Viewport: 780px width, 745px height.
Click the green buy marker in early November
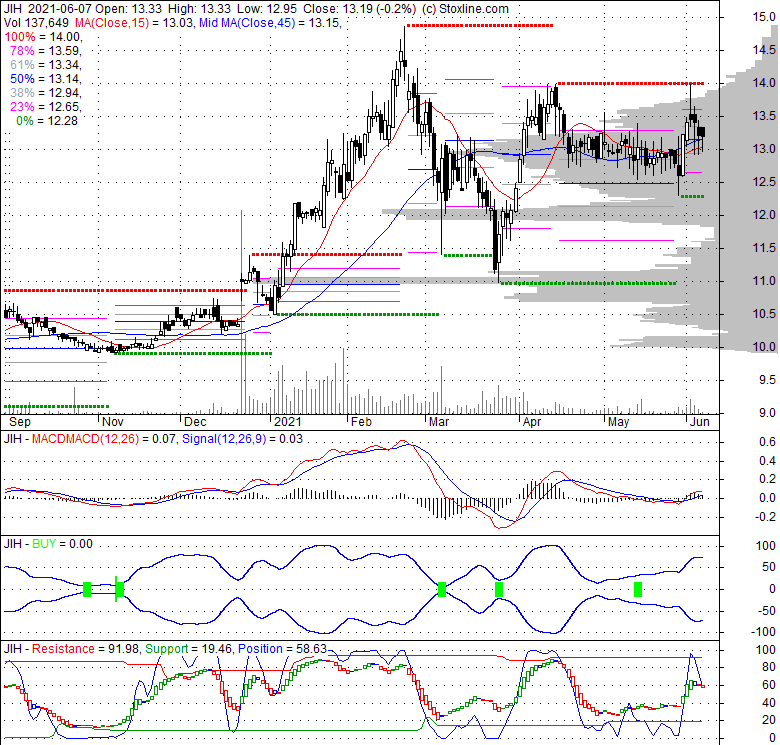coord(119,589)
